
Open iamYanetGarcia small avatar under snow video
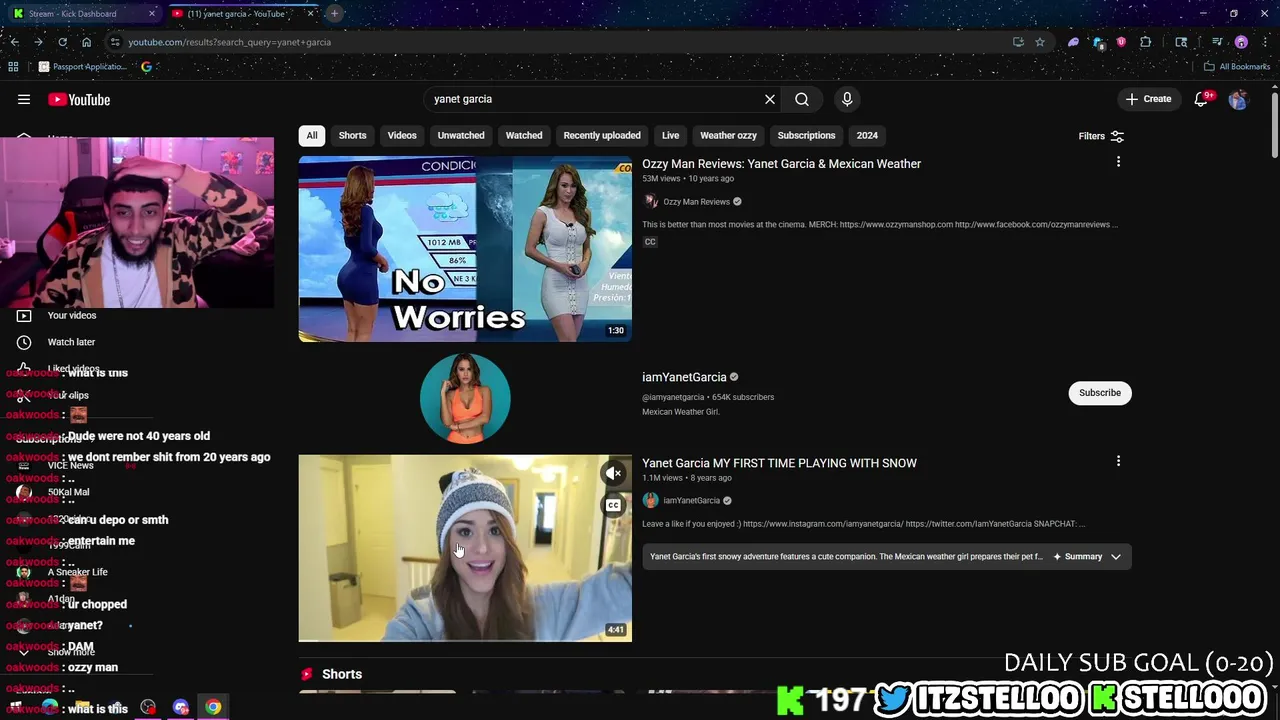[651, 501]
